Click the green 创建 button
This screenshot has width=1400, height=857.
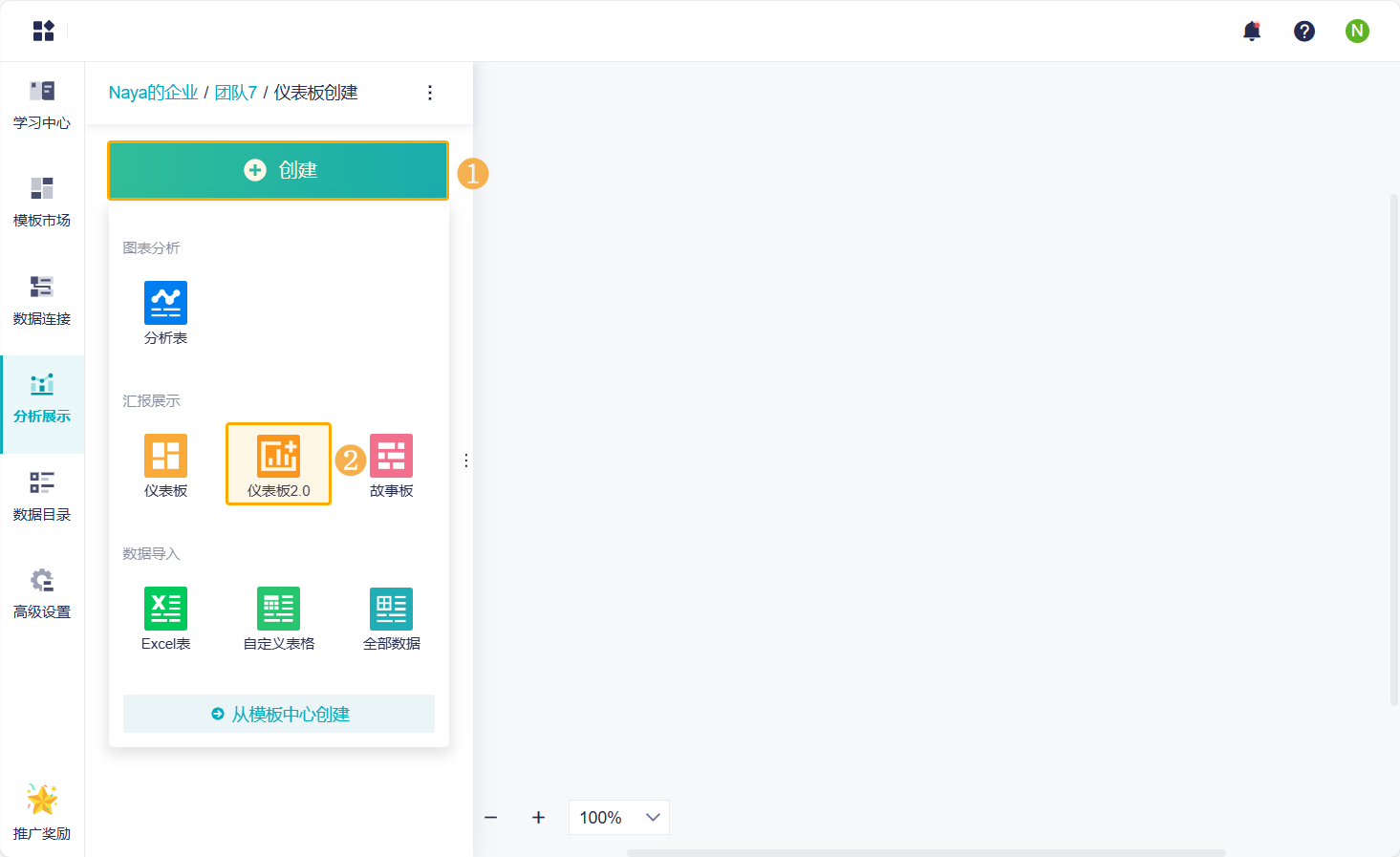pos(278,170)
